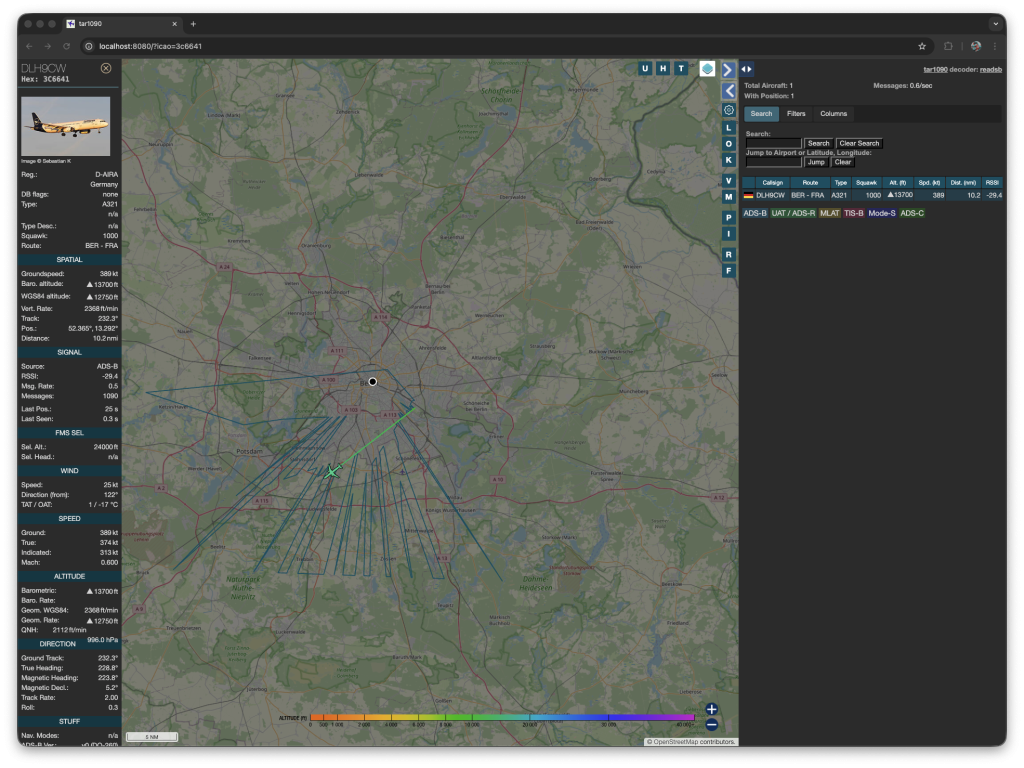Click the U units button on the map
This screenshot has height=768, width=1024.
coord(644,69)
